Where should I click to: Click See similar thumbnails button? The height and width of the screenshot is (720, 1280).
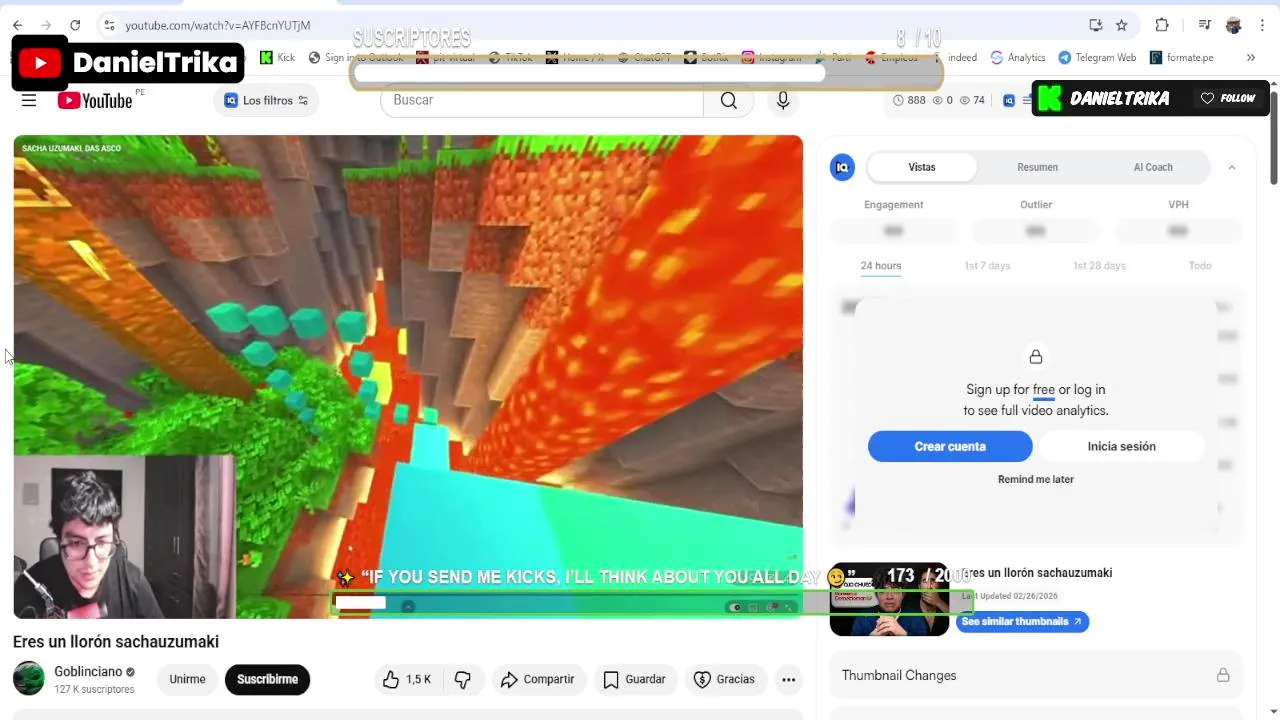point(1022,621)
